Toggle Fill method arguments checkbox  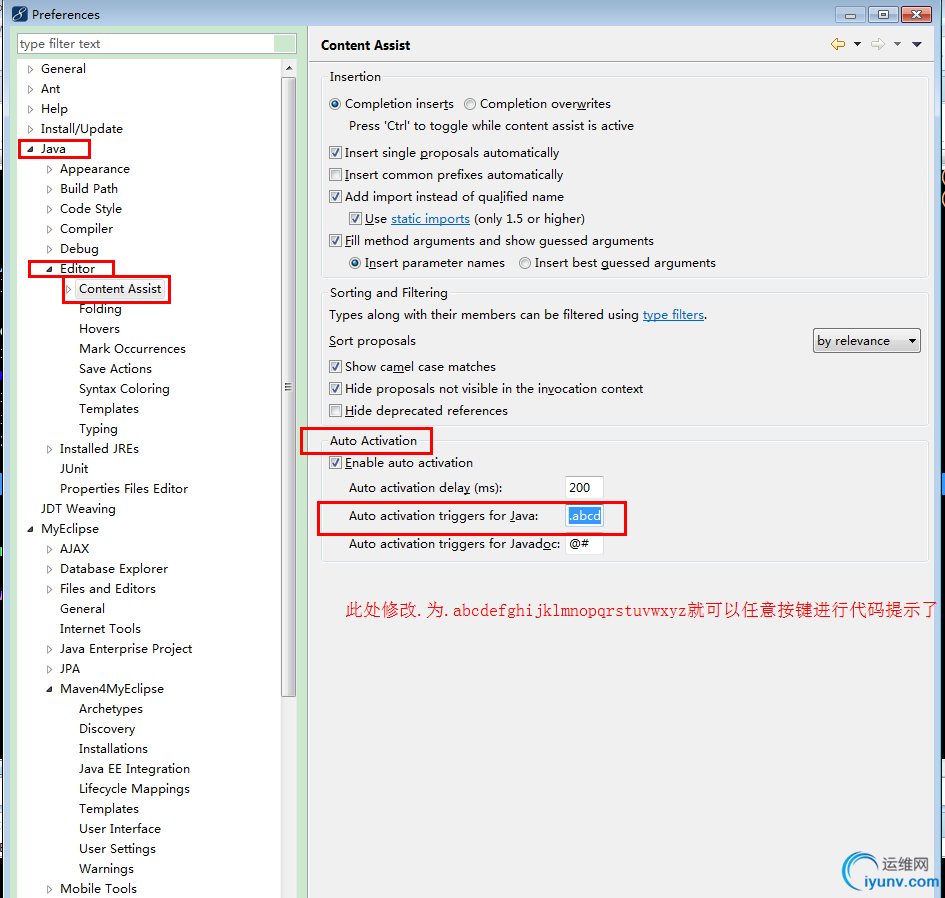click(336, 241)
